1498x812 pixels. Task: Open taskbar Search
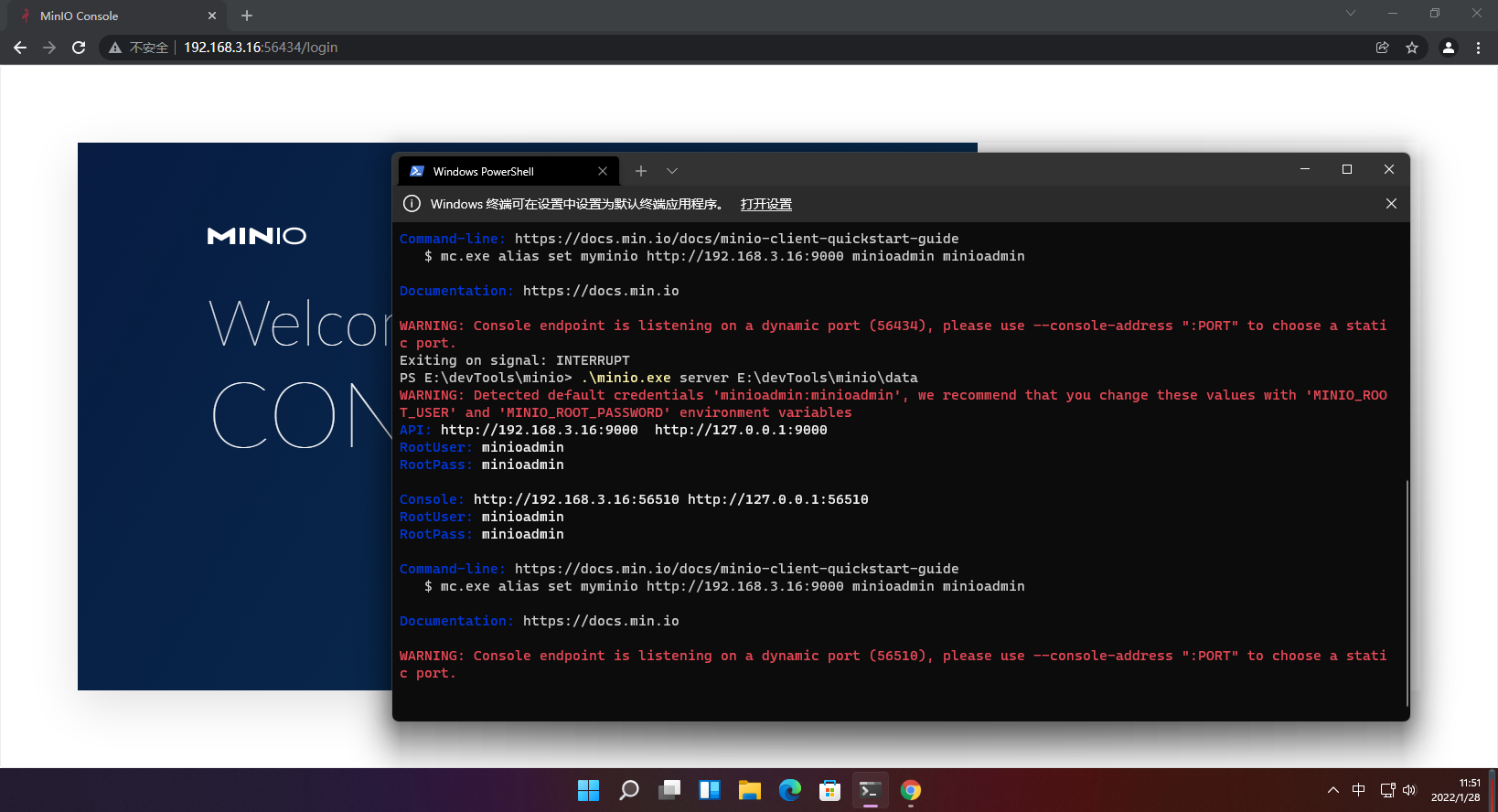click(629, 790)
